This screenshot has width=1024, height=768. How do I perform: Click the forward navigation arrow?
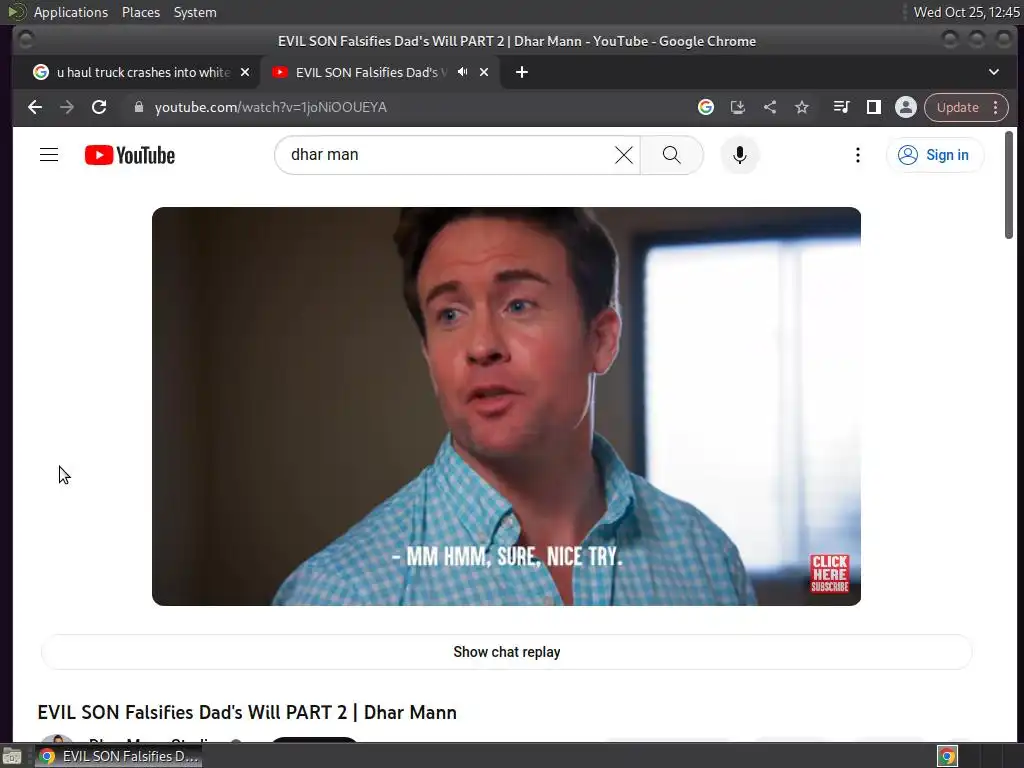[x=67, y=107]
